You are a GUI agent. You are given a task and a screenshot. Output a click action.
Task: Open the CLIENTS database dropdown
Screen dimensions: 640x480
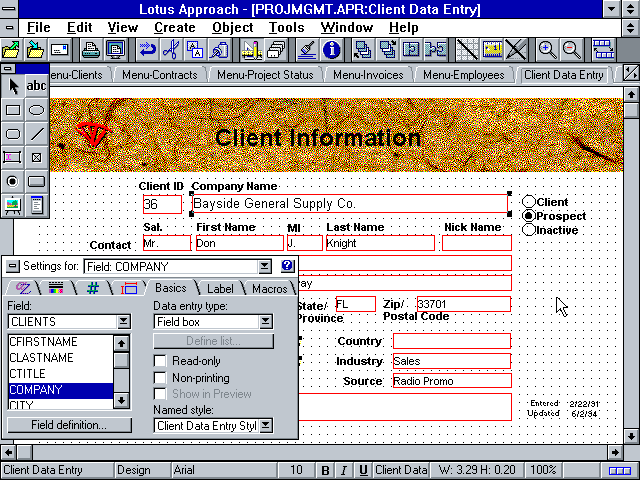coord(124,322)
